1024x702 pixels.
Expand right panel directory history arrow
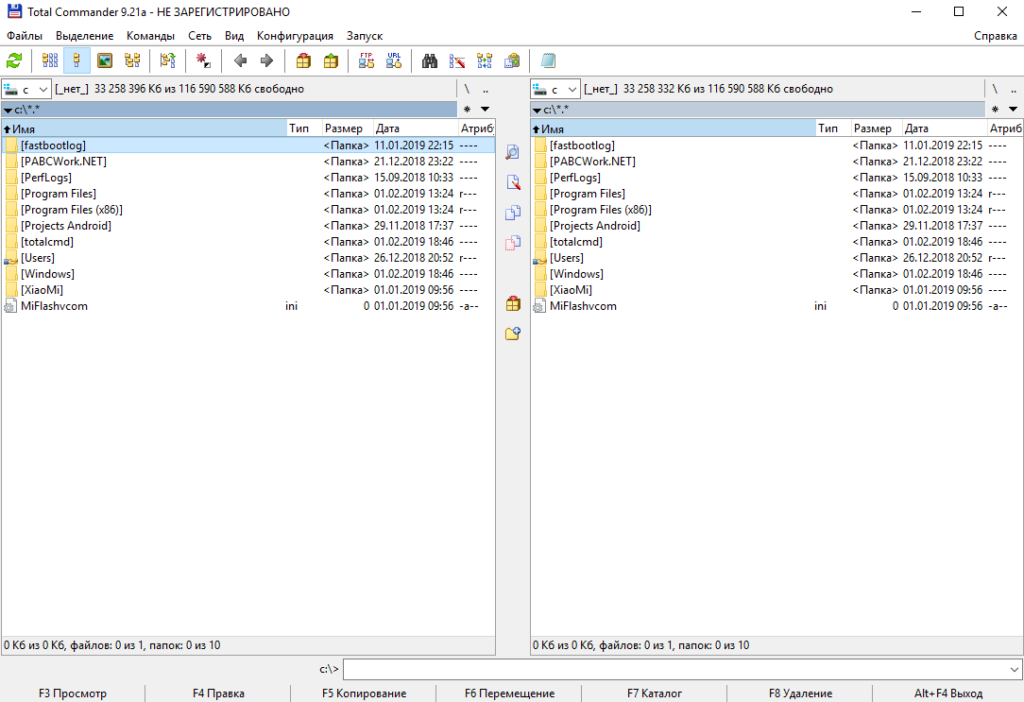click(1013, 109)
